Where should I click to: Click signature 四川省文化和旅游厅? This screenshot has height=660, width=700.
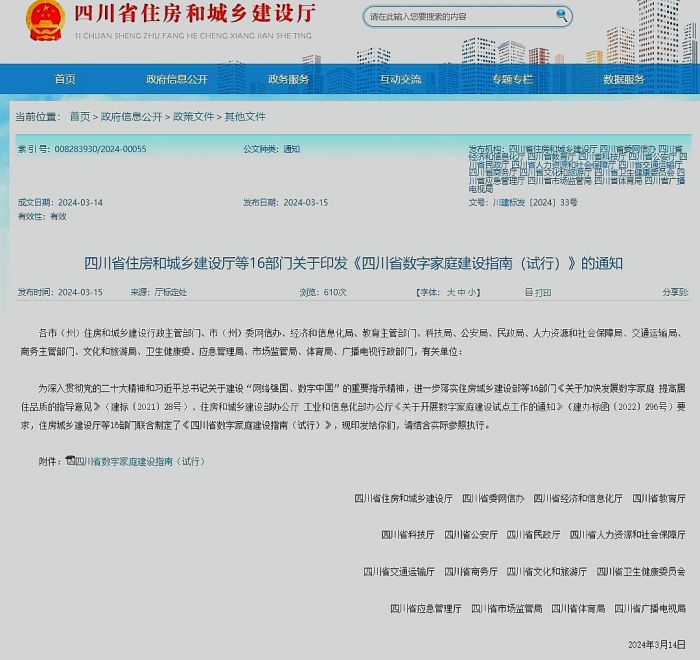(x=546, y=572)
